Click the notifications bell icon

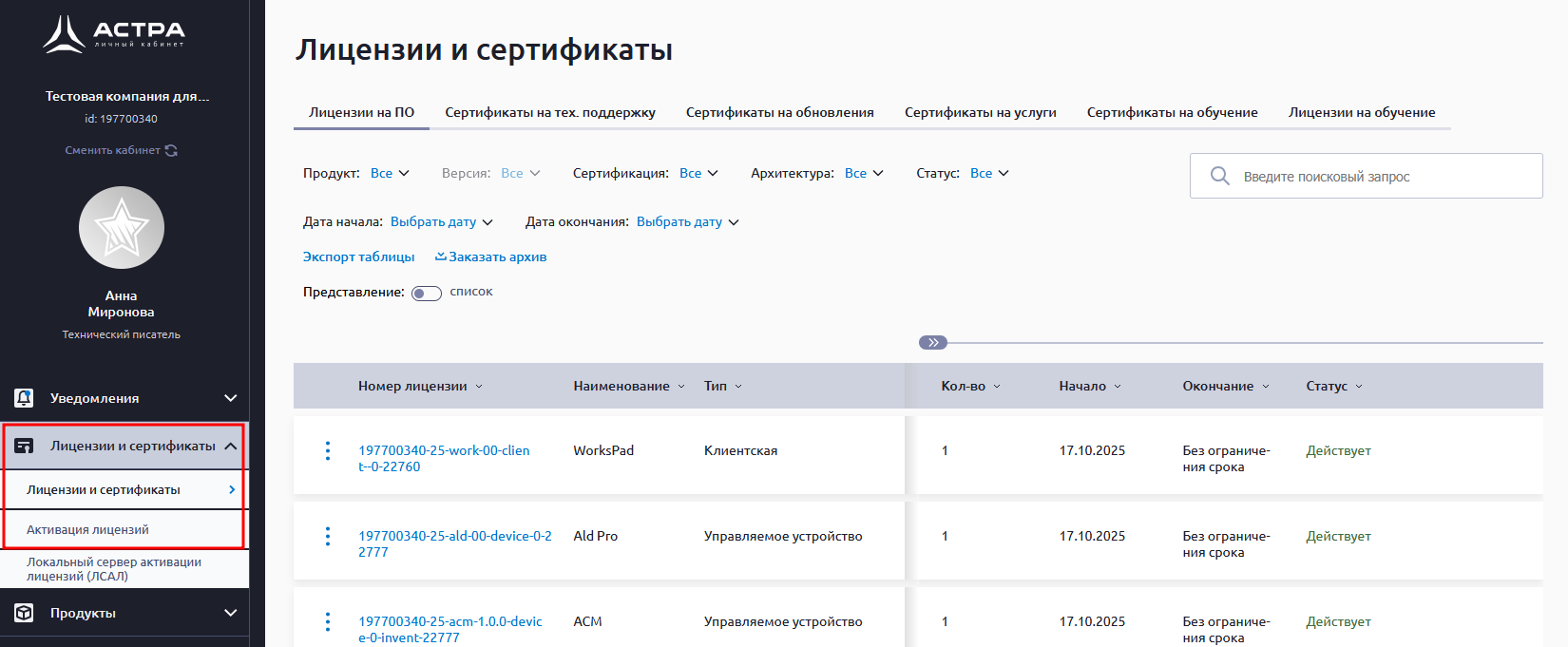point(25,398)
